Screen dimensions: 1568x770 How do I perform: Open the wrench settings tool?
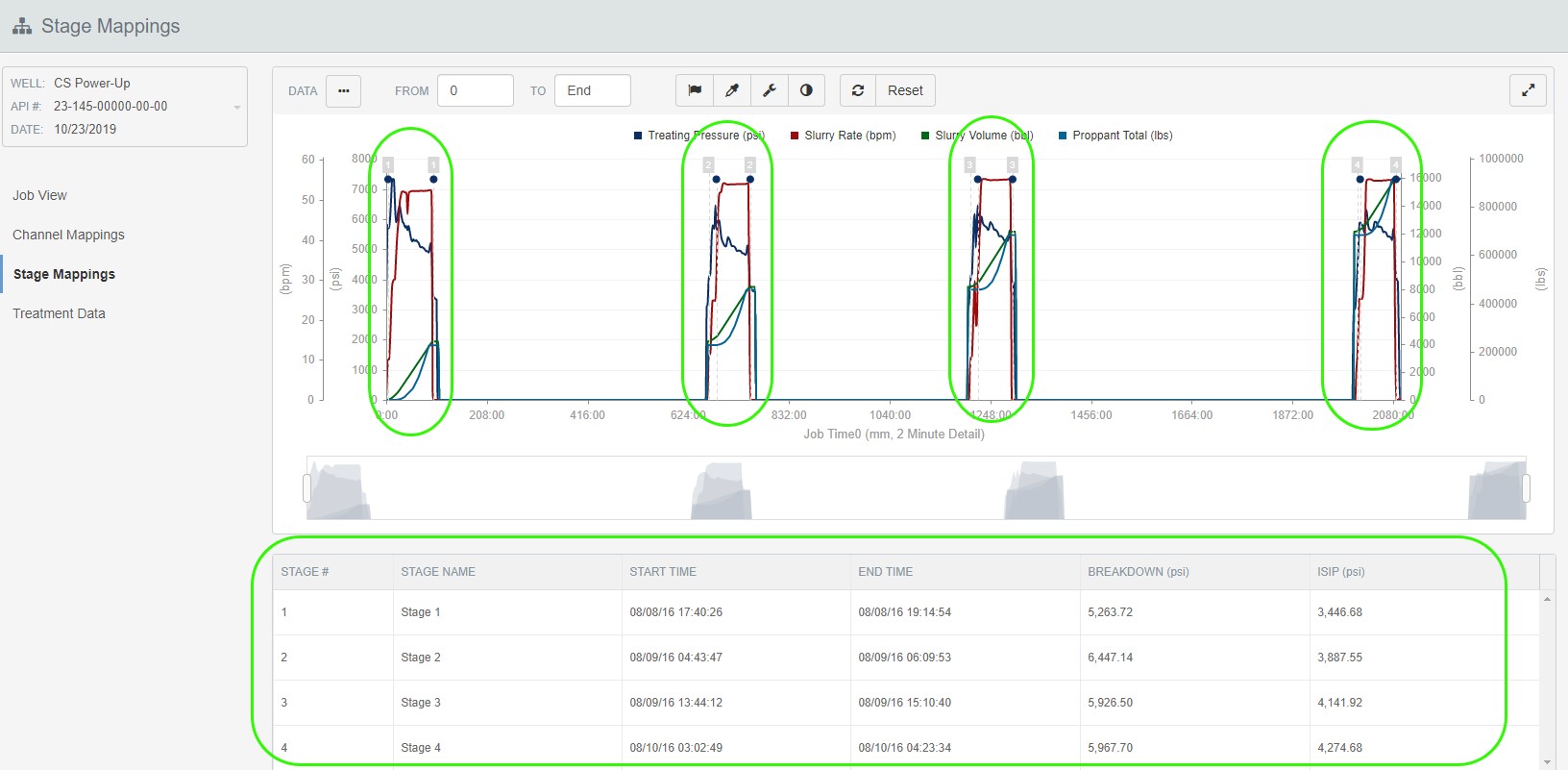pyautogui.click(x=770, y=90)
